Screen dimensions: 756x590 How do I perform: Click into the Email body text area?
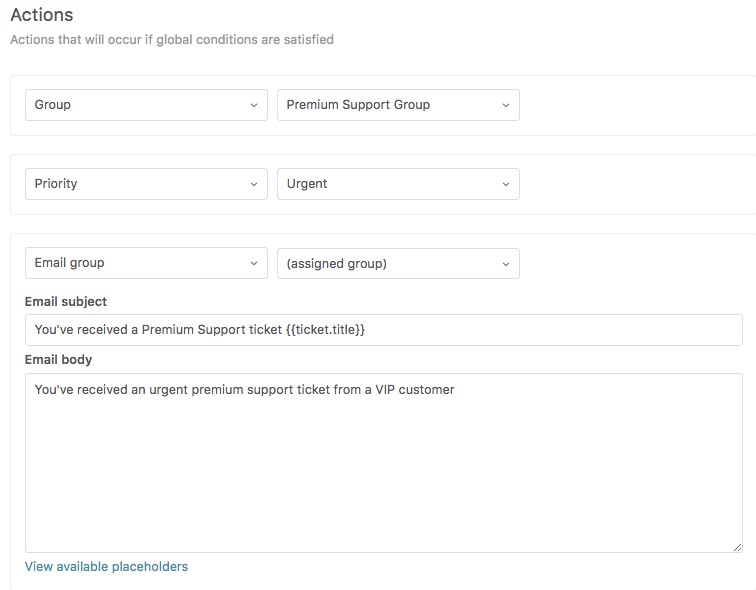[x=383, y=470]
